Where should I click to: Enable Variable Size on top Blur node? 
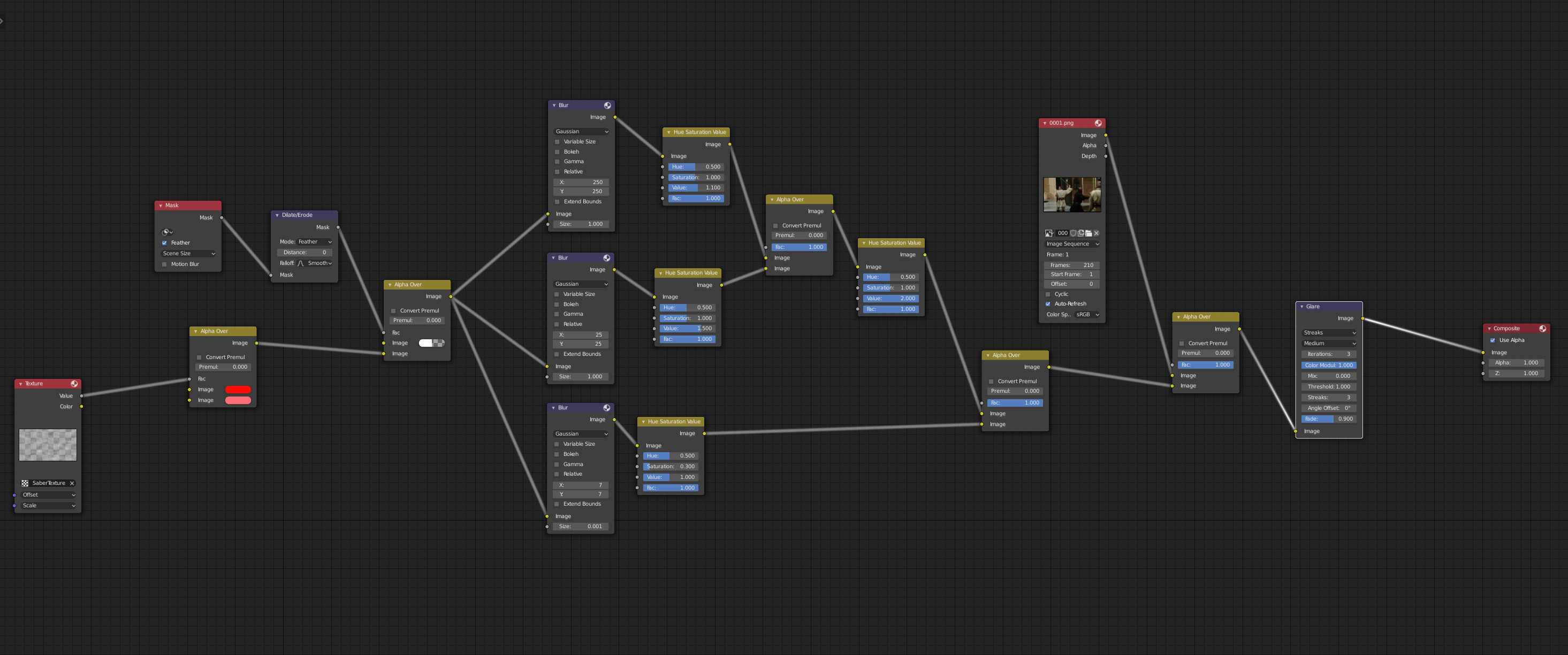pyautogui.click(x=557, y=142)
